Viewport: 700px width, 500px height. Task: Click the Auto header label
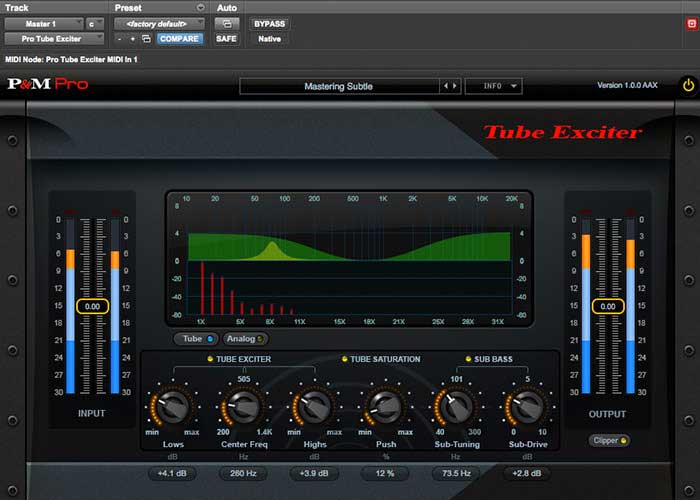pyautogui.click(x=227, y=8)
